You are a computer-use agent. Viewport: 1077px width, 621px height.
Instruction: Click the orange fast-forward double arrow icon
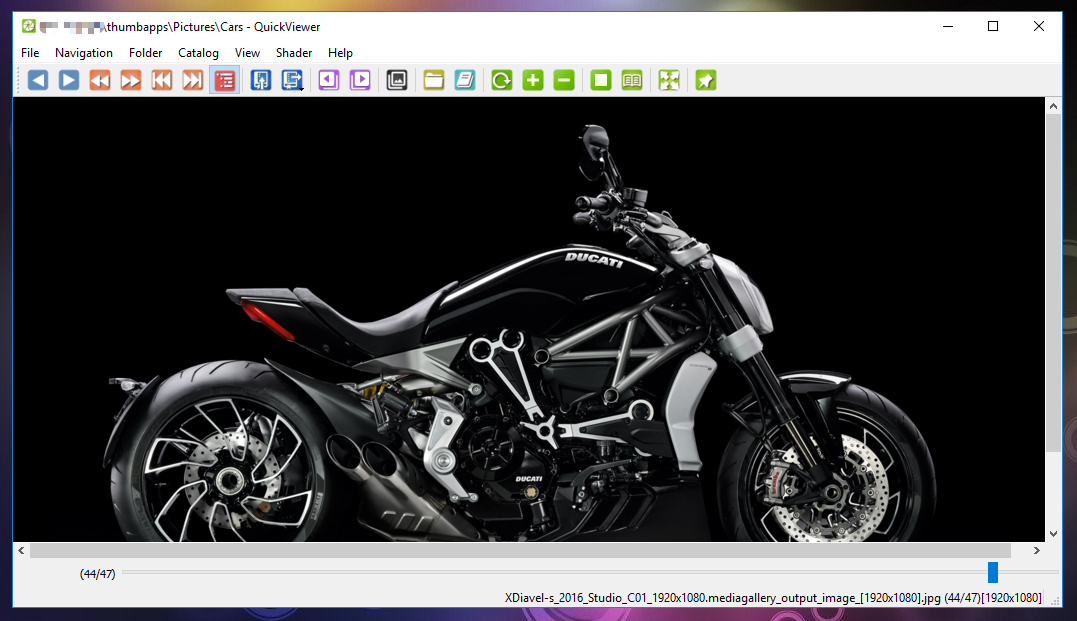tap(131, 80)
